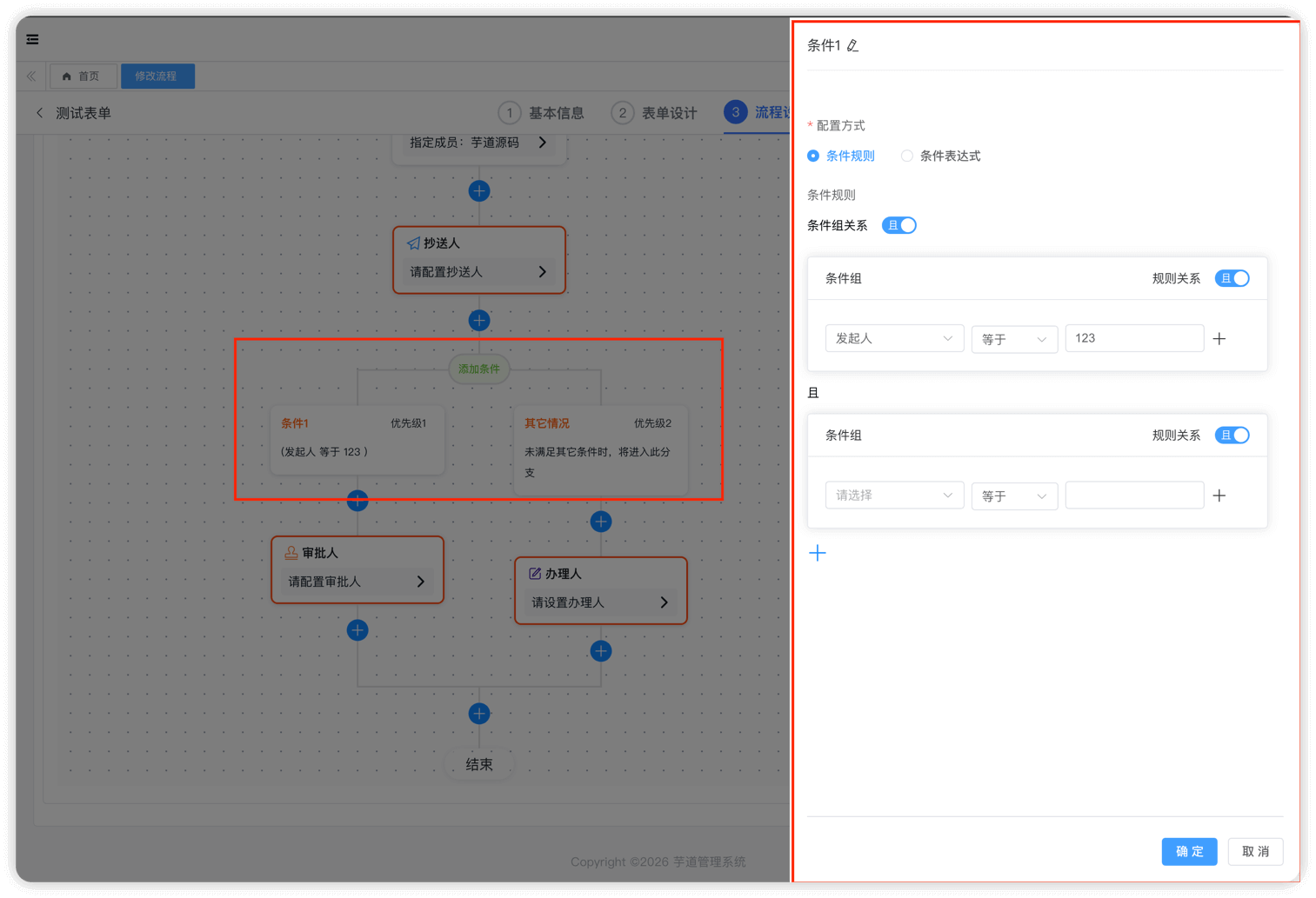Toggle 规则关系 switch in first condition group

point(1232,278)
